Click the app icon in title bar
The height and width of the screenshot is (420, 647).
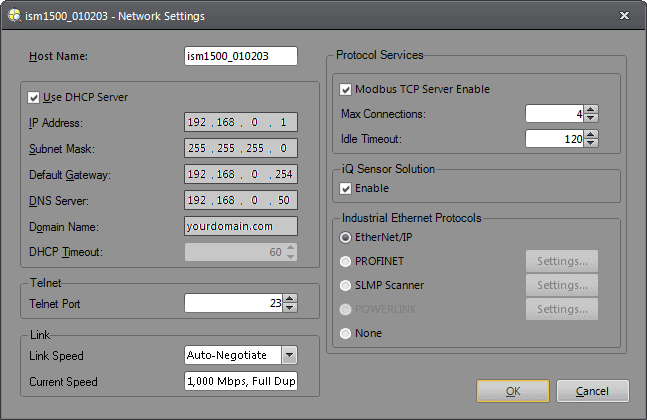(x=13, y=16)
